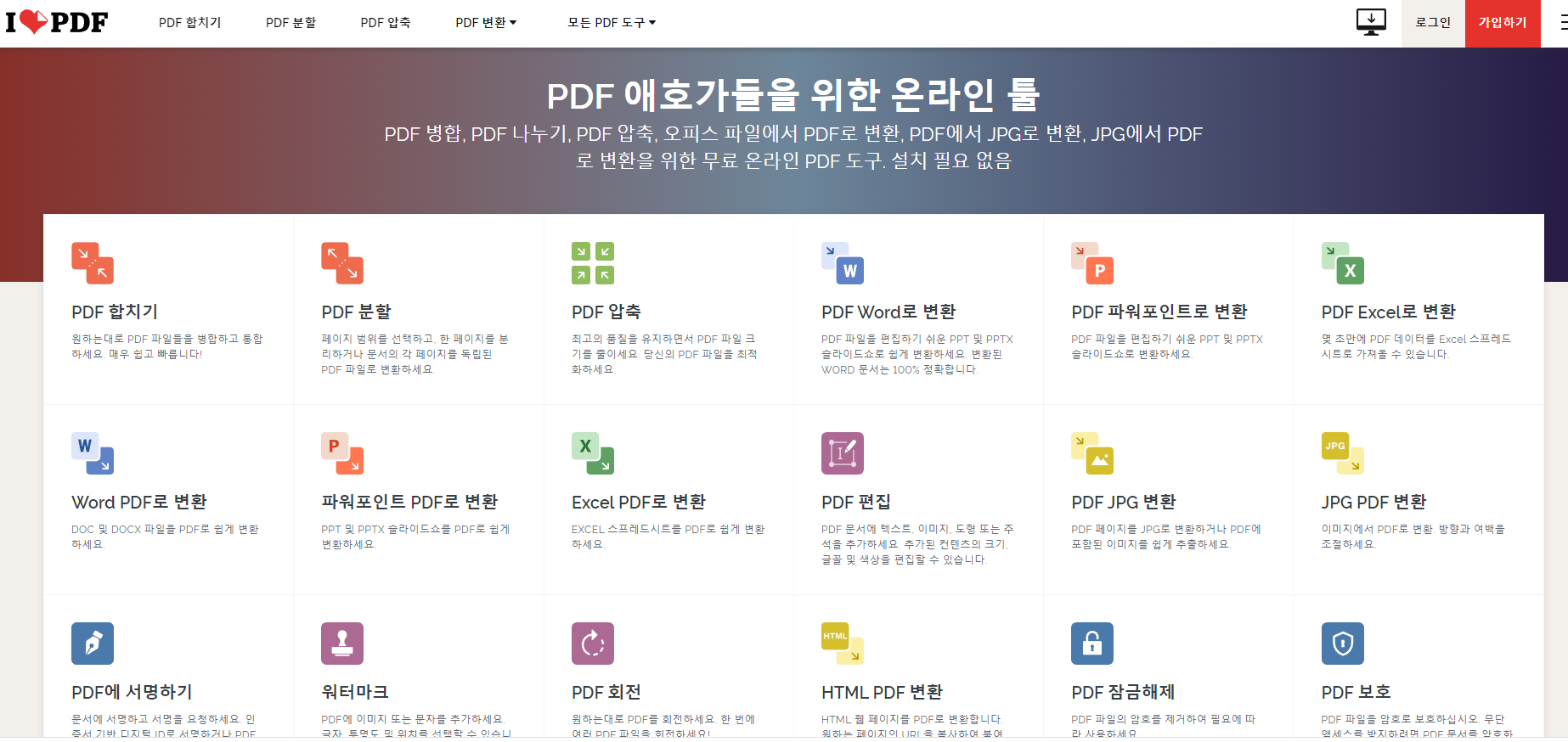1568x742 pixels.
Task: Open the HTML PDF 변환 icon
Action: coord(843,644)
